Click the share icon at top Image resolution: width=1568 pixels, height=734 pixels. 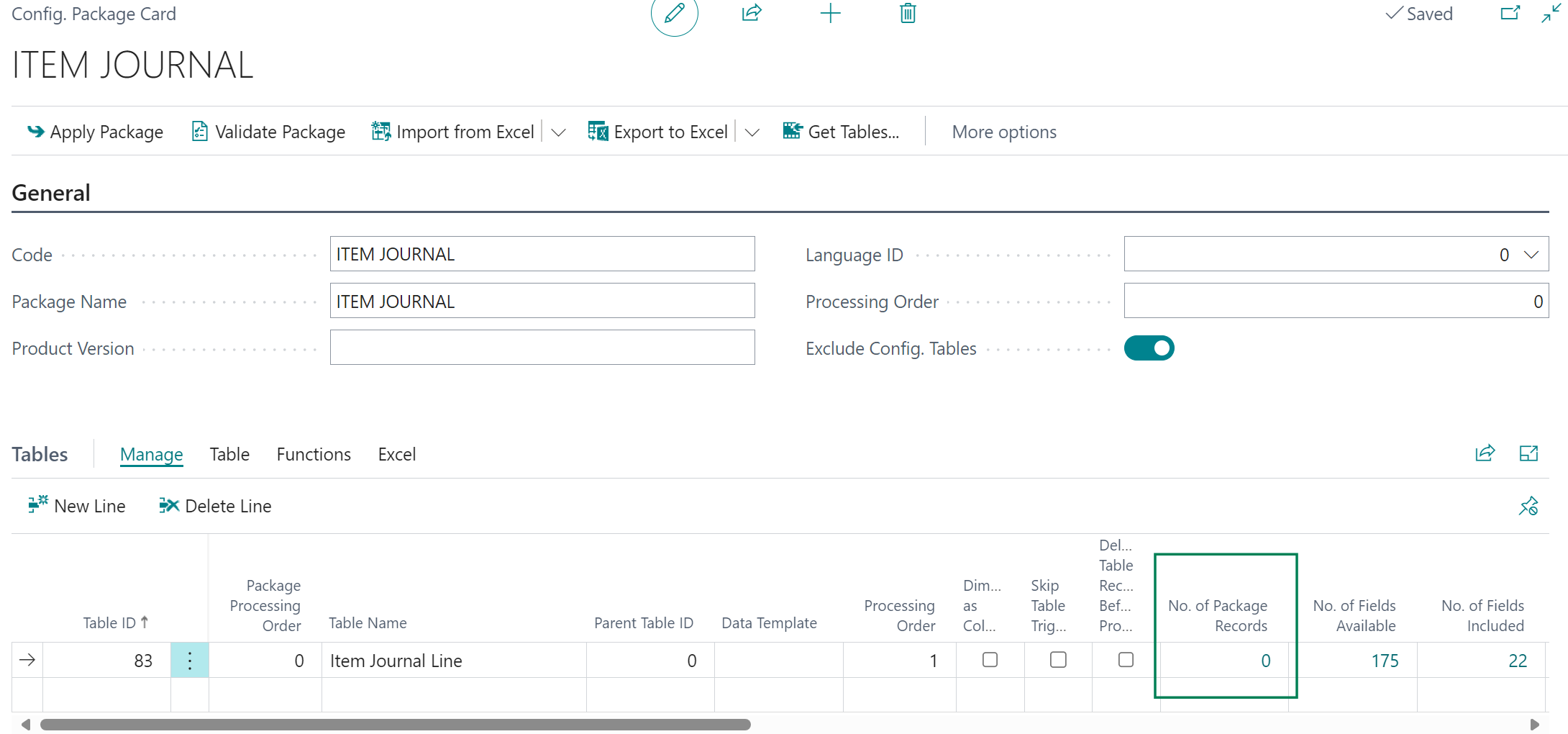[x=752, y=13]
